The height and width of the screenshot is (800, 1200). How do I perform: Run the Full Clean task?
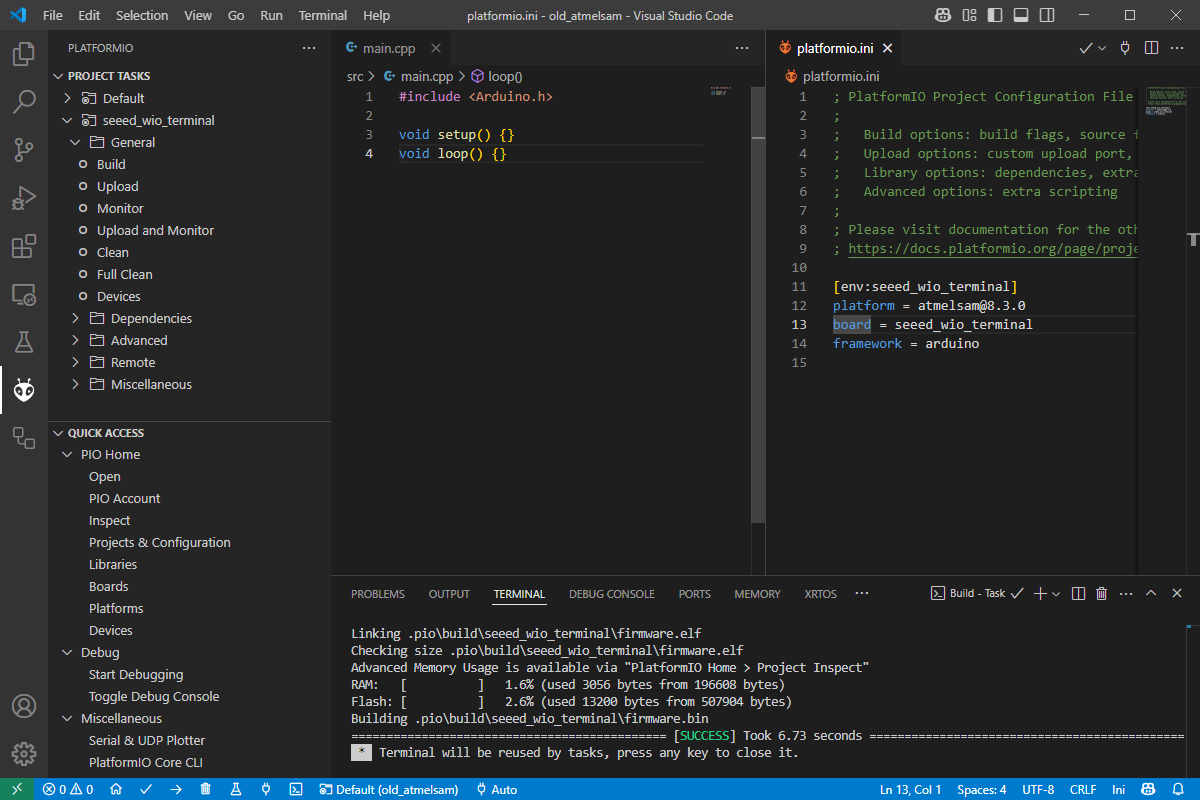125,274
